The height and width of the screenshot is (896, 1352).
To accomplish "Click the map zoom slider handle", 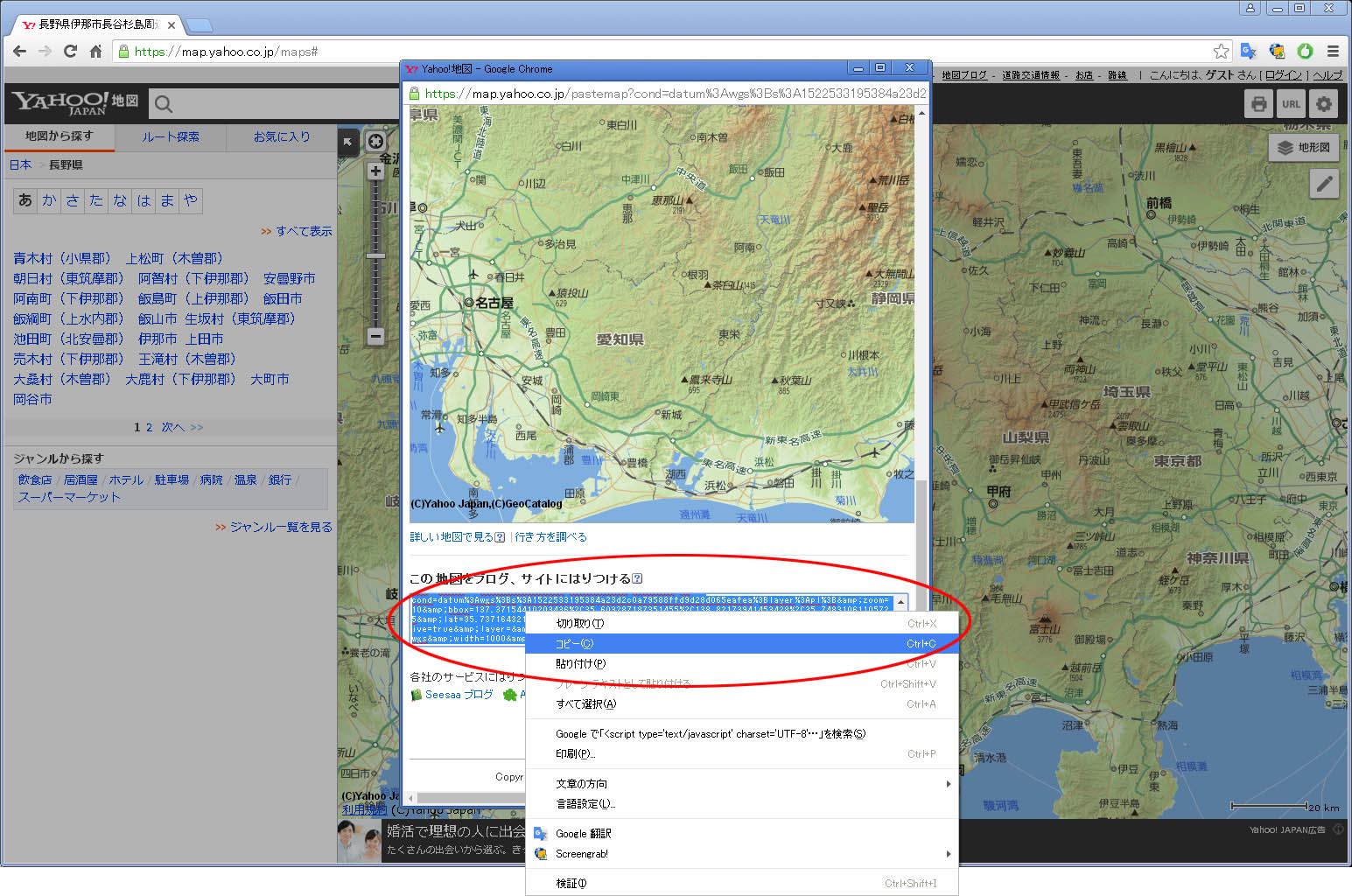I will (375, 255).
